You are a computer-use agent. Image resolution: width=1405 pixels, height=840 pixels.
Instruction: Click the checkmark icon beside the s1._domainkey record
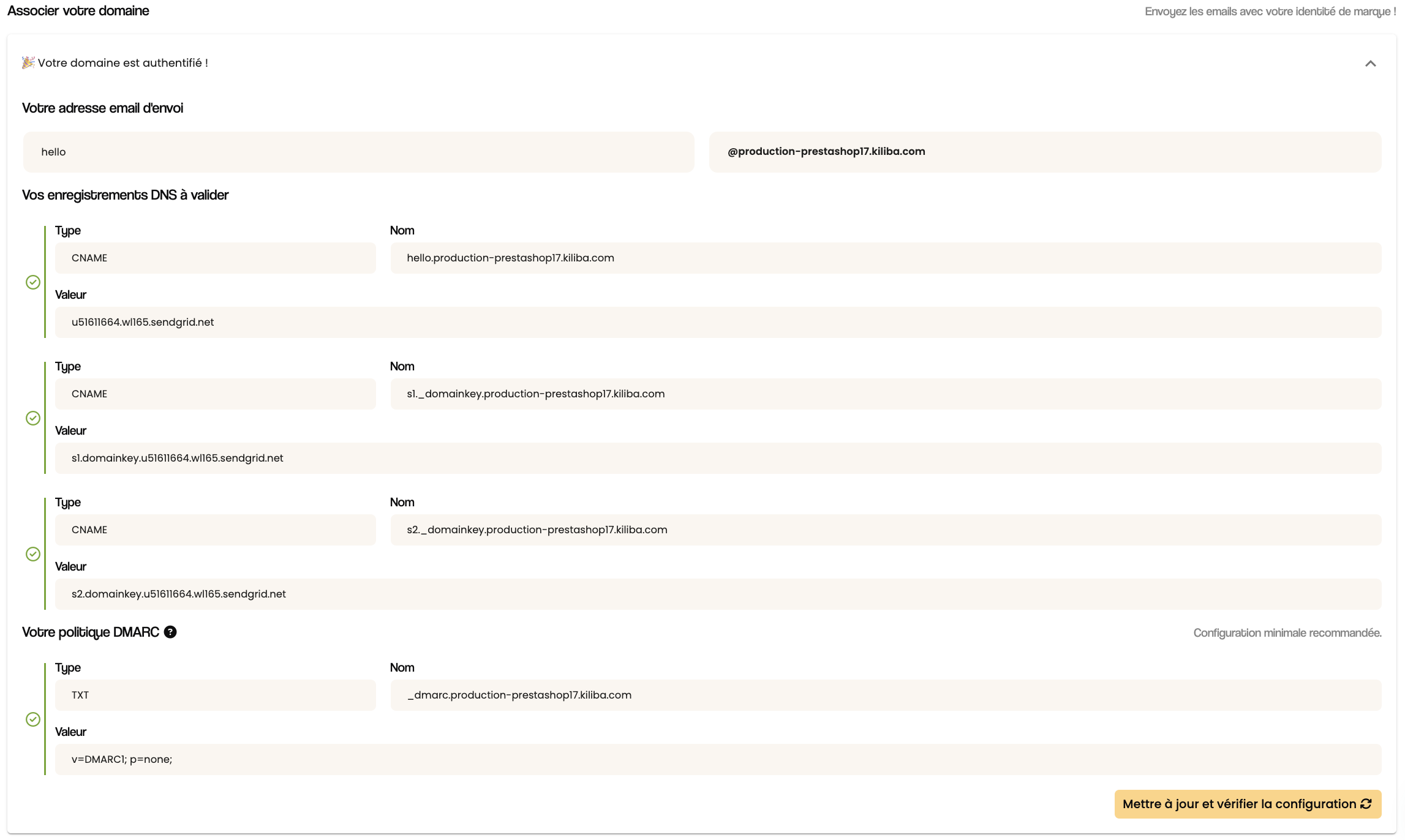33,418
